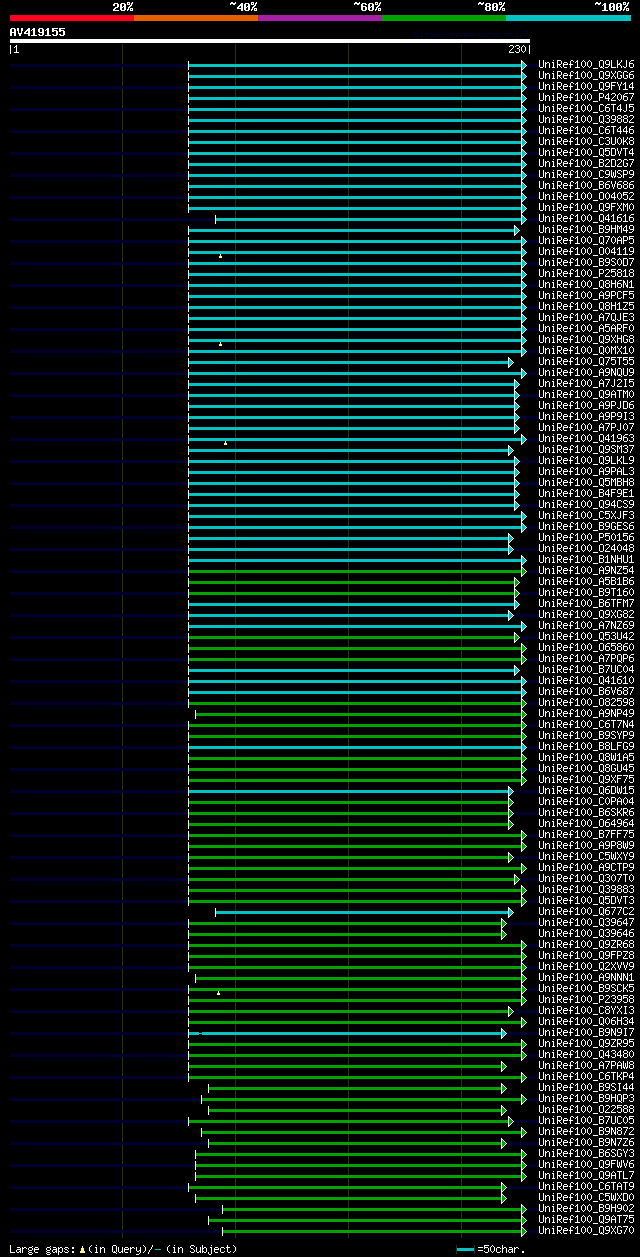
Task: Open hit UniRef100_Q9FY14
Action: [586, 87]
